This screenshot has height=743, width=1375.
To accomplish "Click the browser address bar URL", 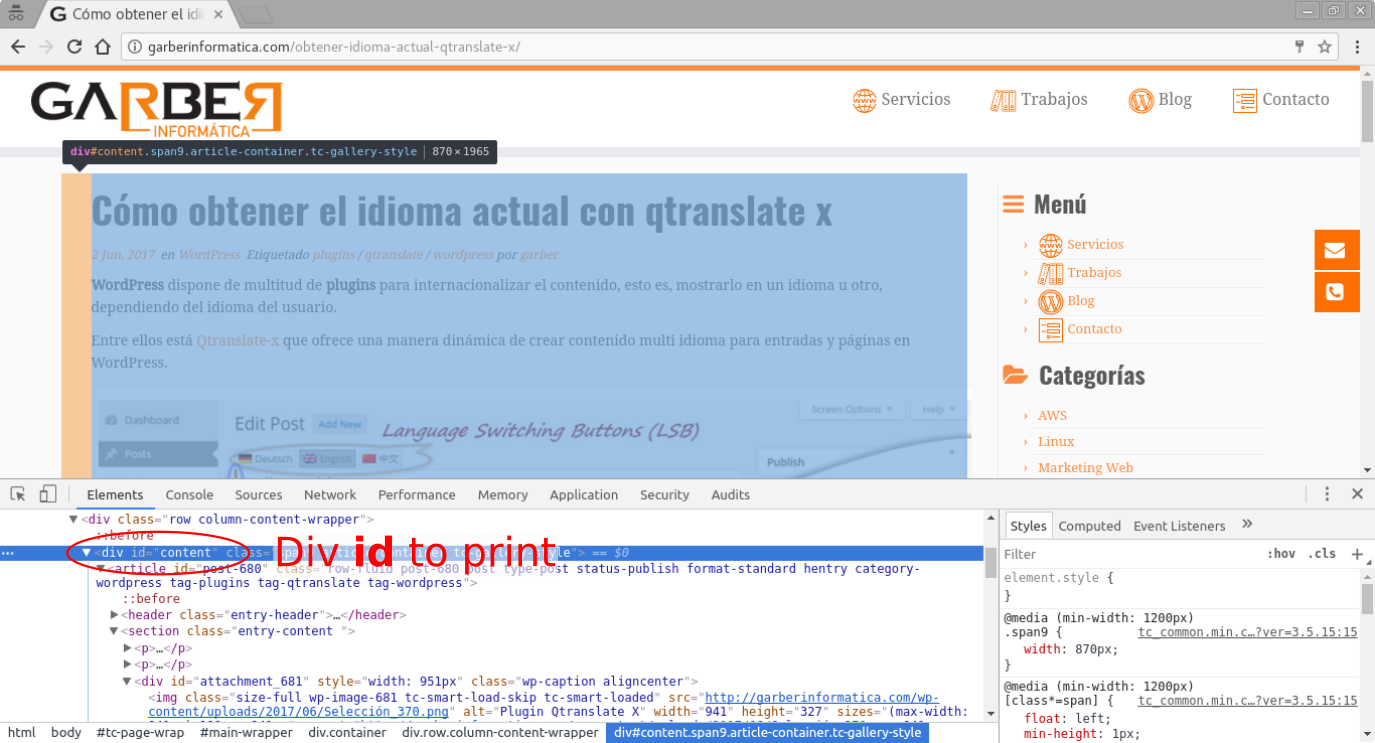I will pos(334,47).
